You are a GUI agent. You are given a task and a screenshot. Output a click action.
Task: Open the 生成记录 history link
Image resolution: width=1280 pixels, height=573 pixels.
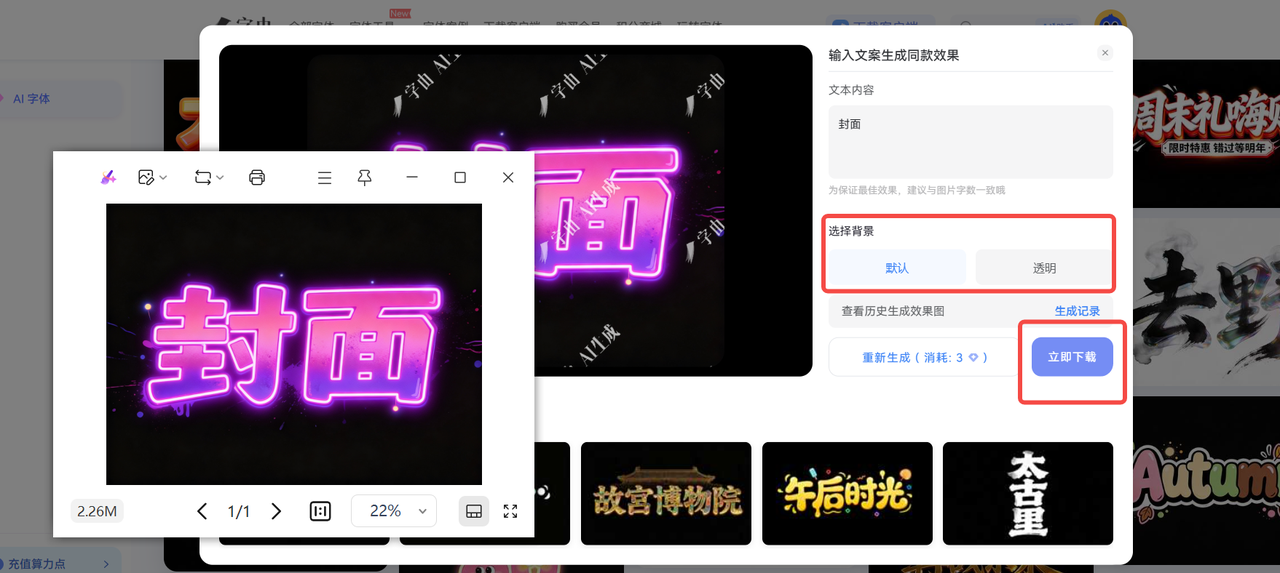click(x=1077, y=311)
